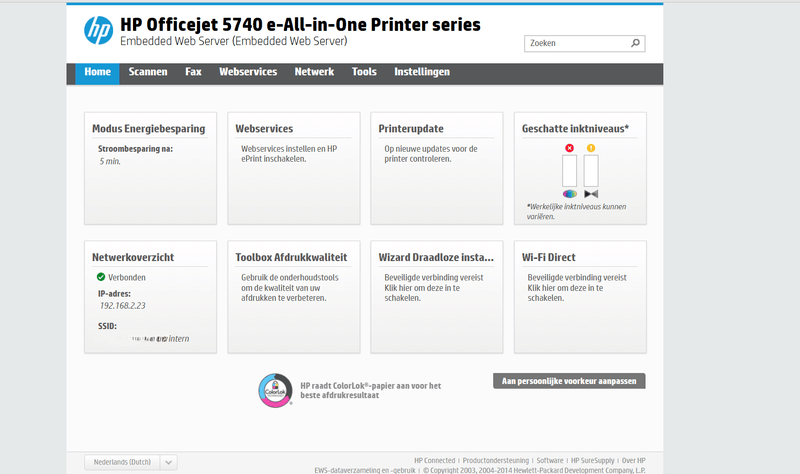800x474 pixels.
Task: Open the Printerupdate card
Action: click(x=437, y=168)
